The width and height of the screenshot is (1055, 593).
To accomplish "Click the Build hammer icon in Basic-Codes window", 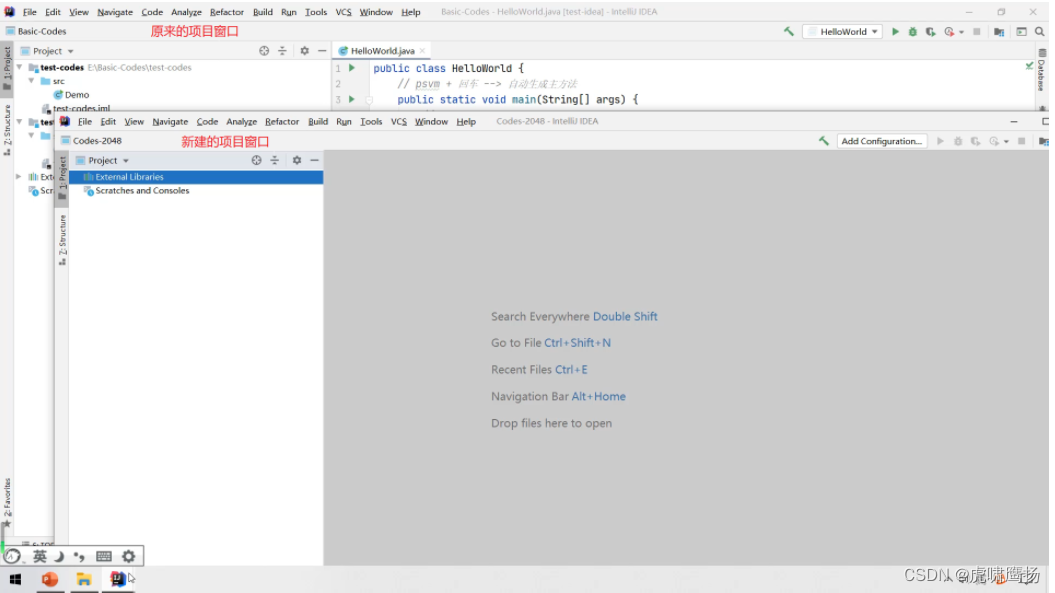I will pyautogui.click(x=789, y=32).
